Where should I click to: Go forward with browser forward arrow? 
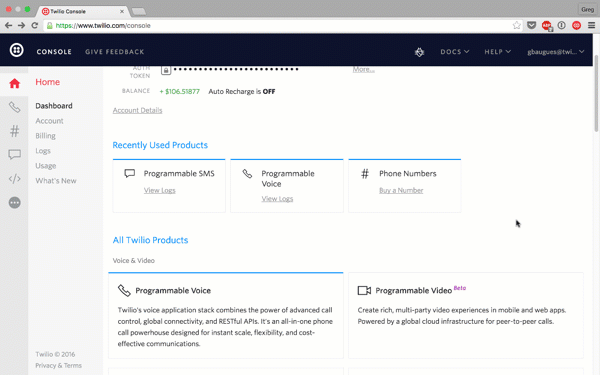coord(21,25)
